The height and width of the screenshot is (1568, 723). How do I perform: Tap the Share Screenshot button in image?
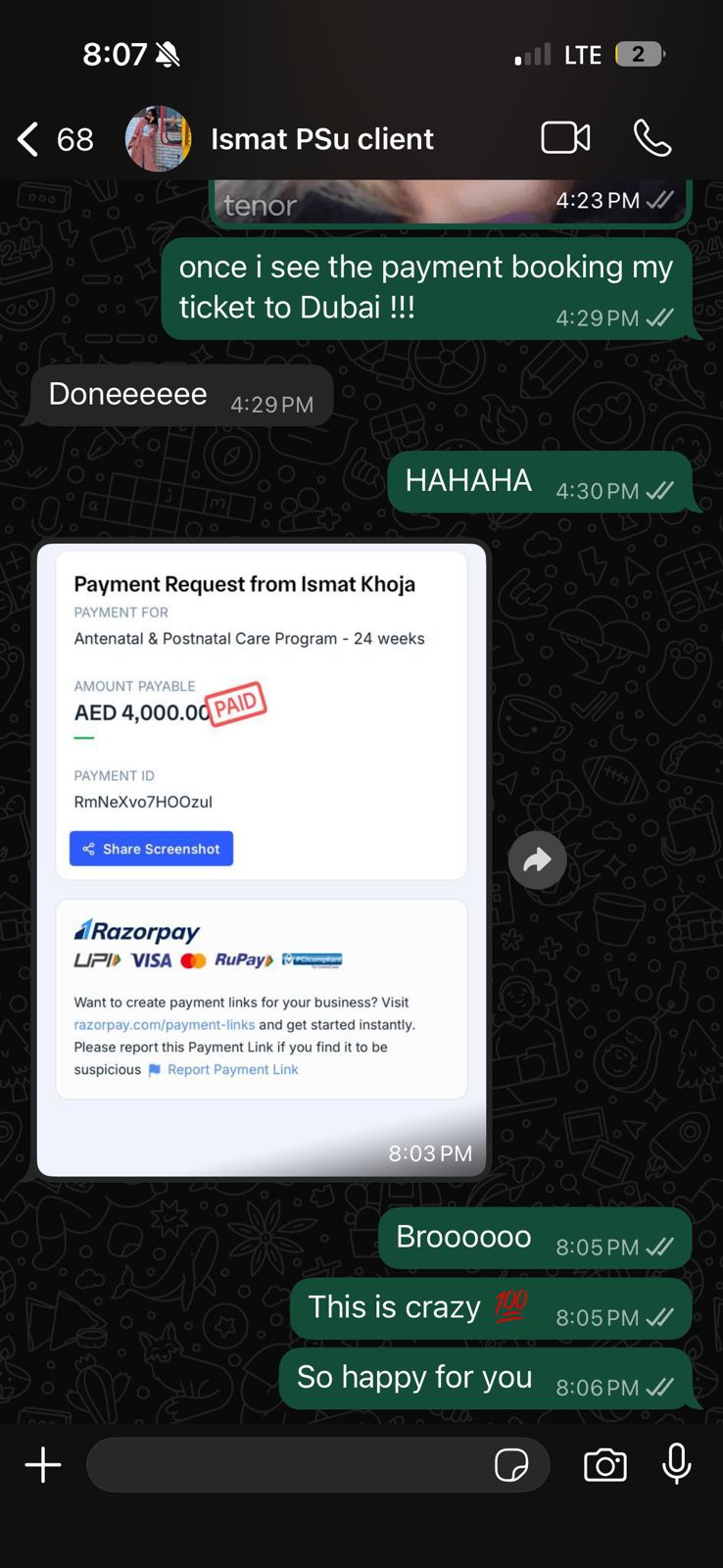click(151, 849)
